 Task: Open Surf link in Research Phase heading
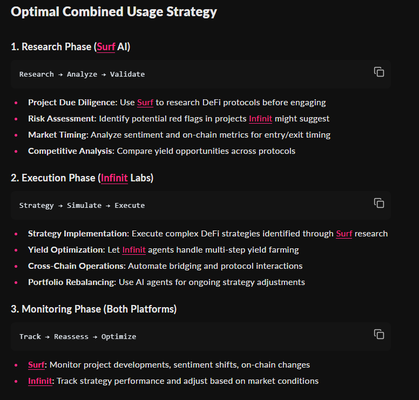click(106, 47)
